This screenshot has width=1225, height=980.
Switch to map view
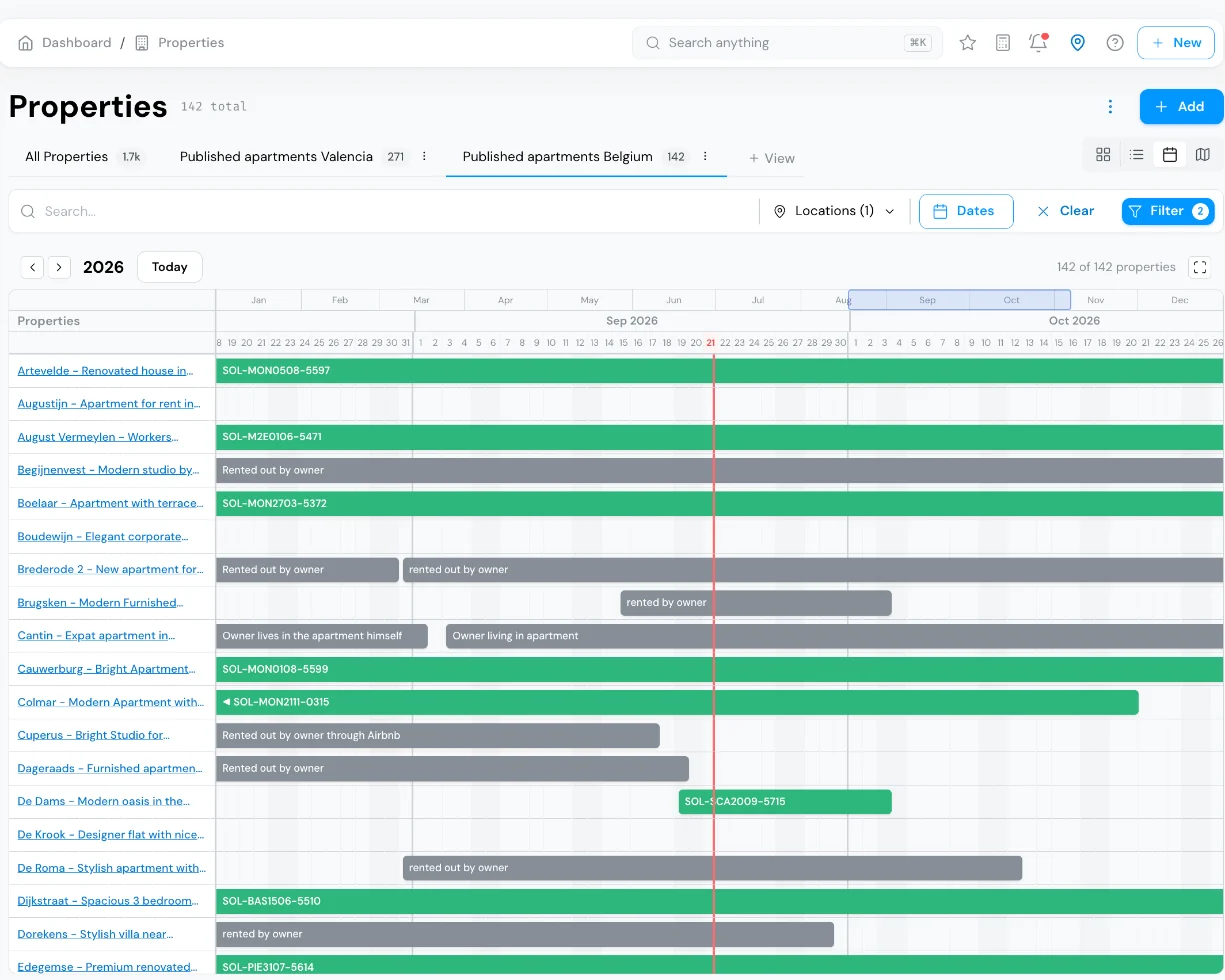coord(1203,155)
